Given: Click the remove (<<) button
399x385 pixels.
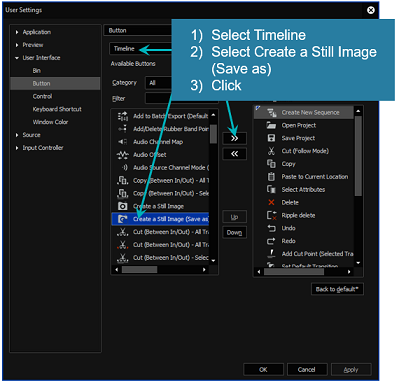Looking at the screenshot, I should [x=234, y=154].
